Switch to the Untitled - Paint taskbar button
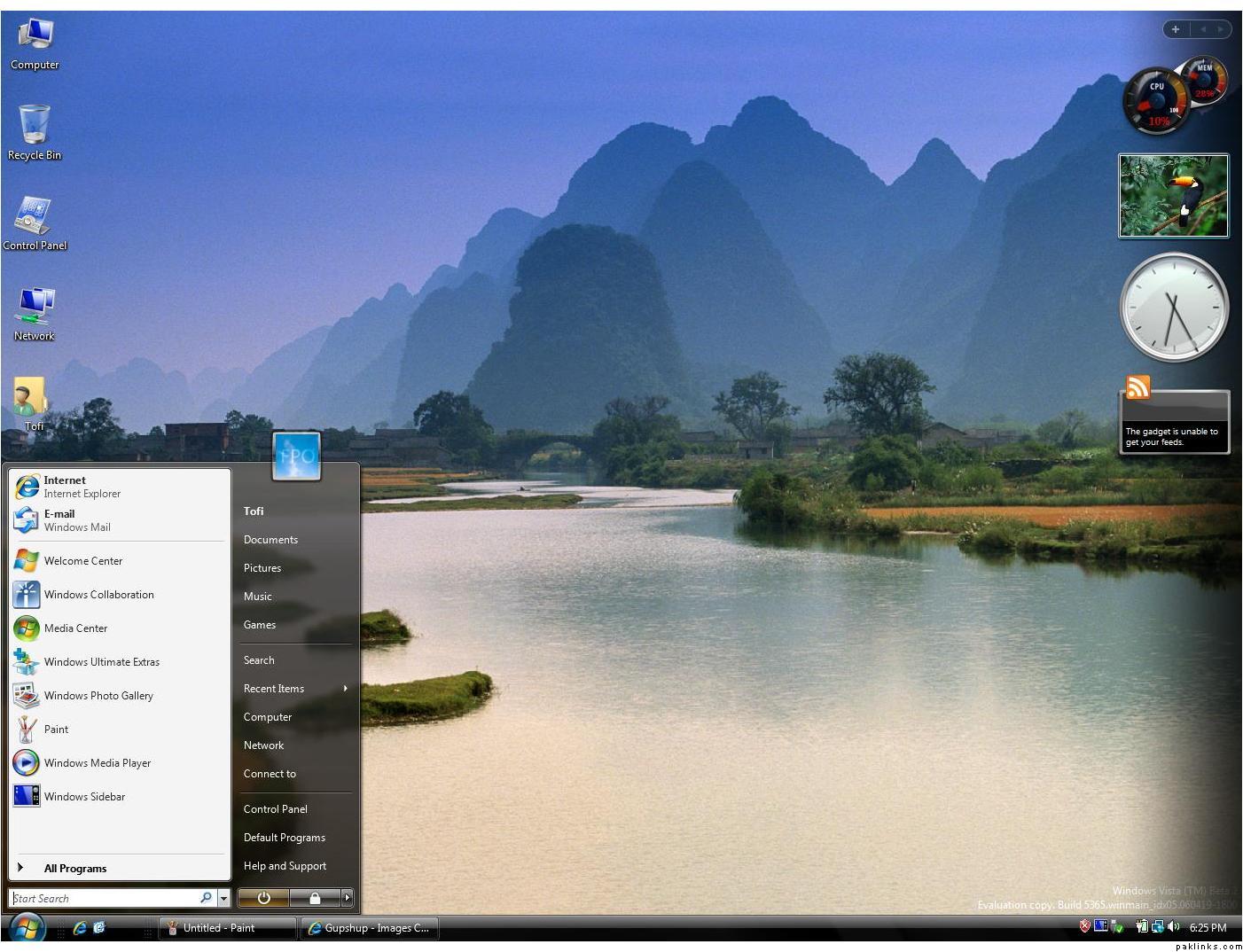The image size is (1243, 952). click(x=228, y=928)
